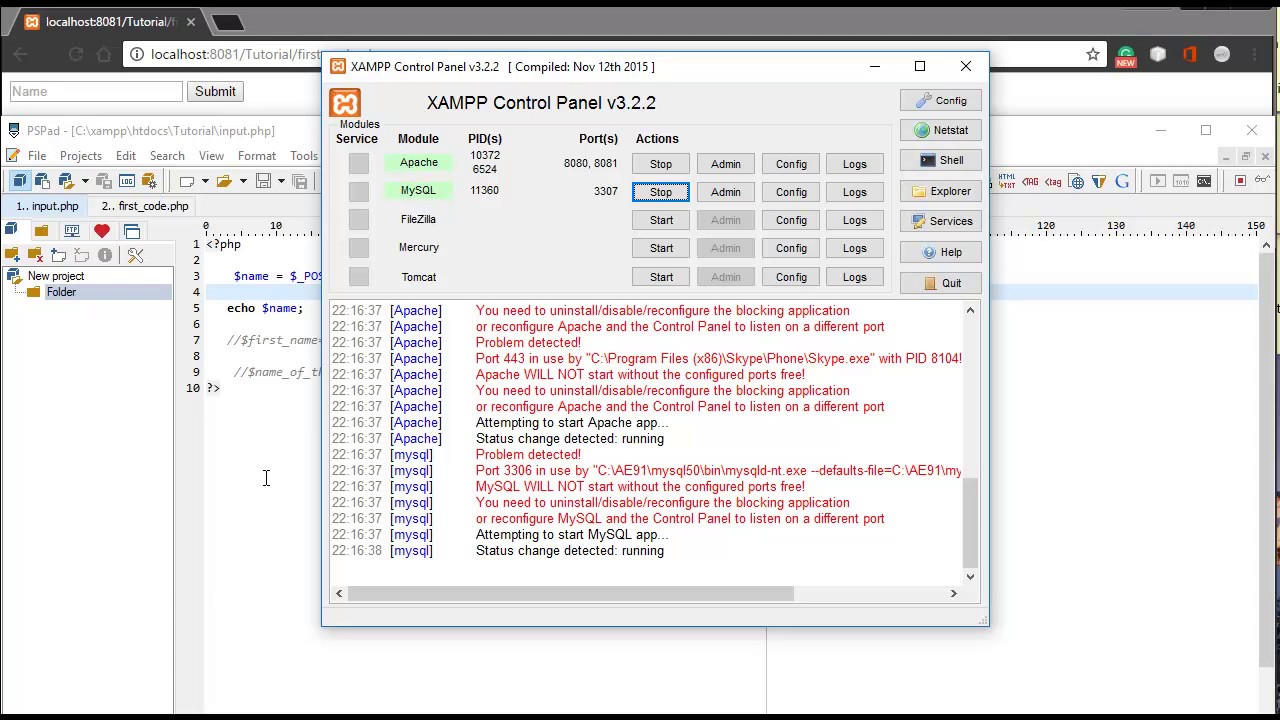Click the lowercase tag icon in PSPad
Viewport: 1280px width, 720px height.
1053,181
